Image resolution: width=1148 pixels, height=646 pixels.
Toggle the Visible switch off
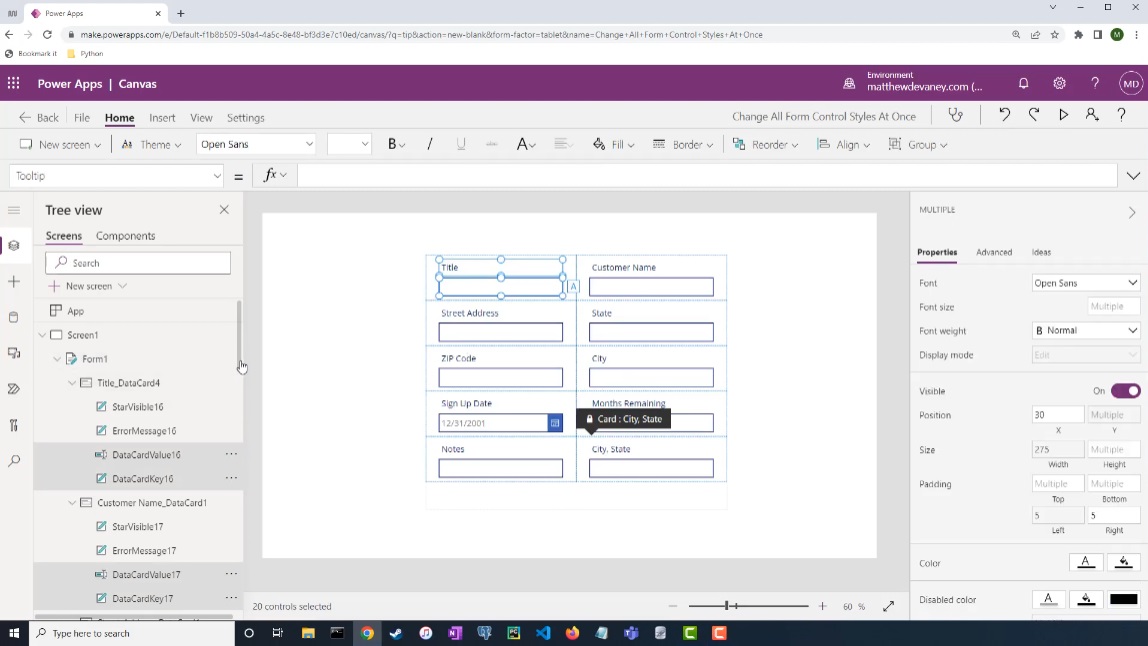click(1125, 391)
